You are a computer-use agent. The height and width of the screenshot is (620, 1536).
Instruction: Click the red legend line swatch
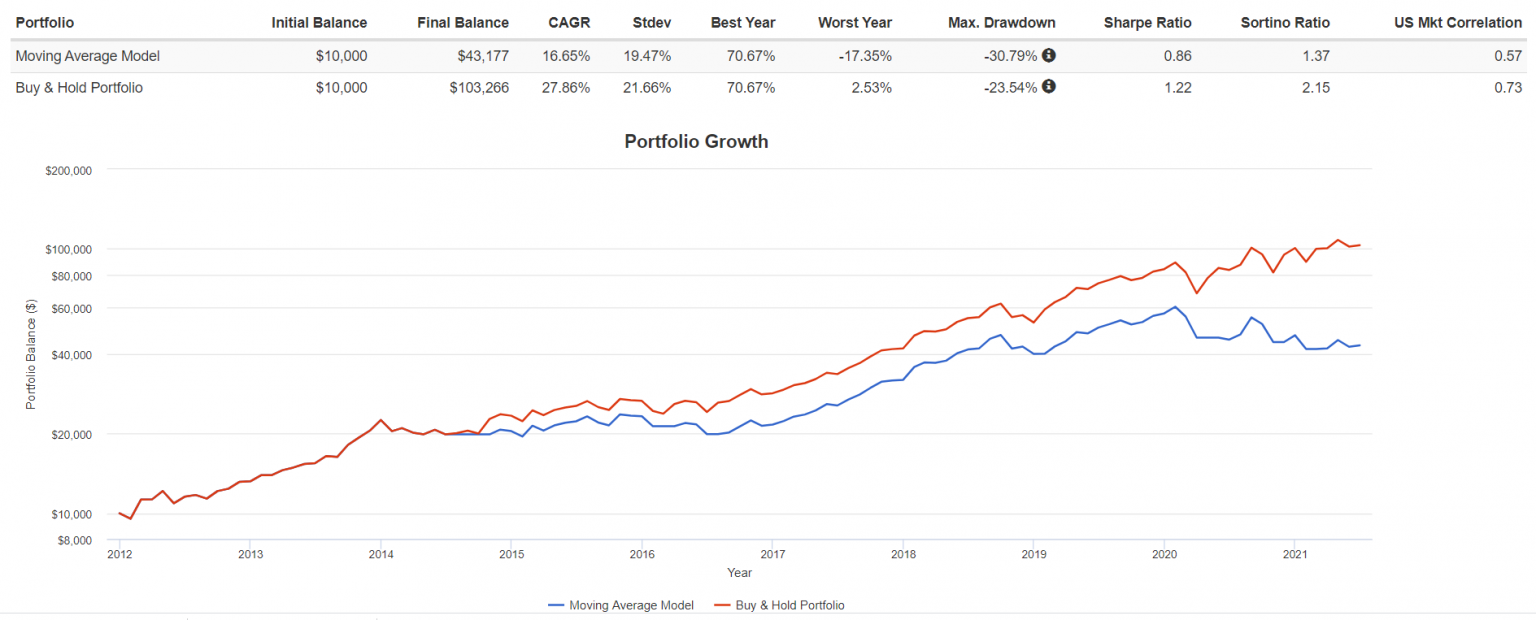click(722, 605)
